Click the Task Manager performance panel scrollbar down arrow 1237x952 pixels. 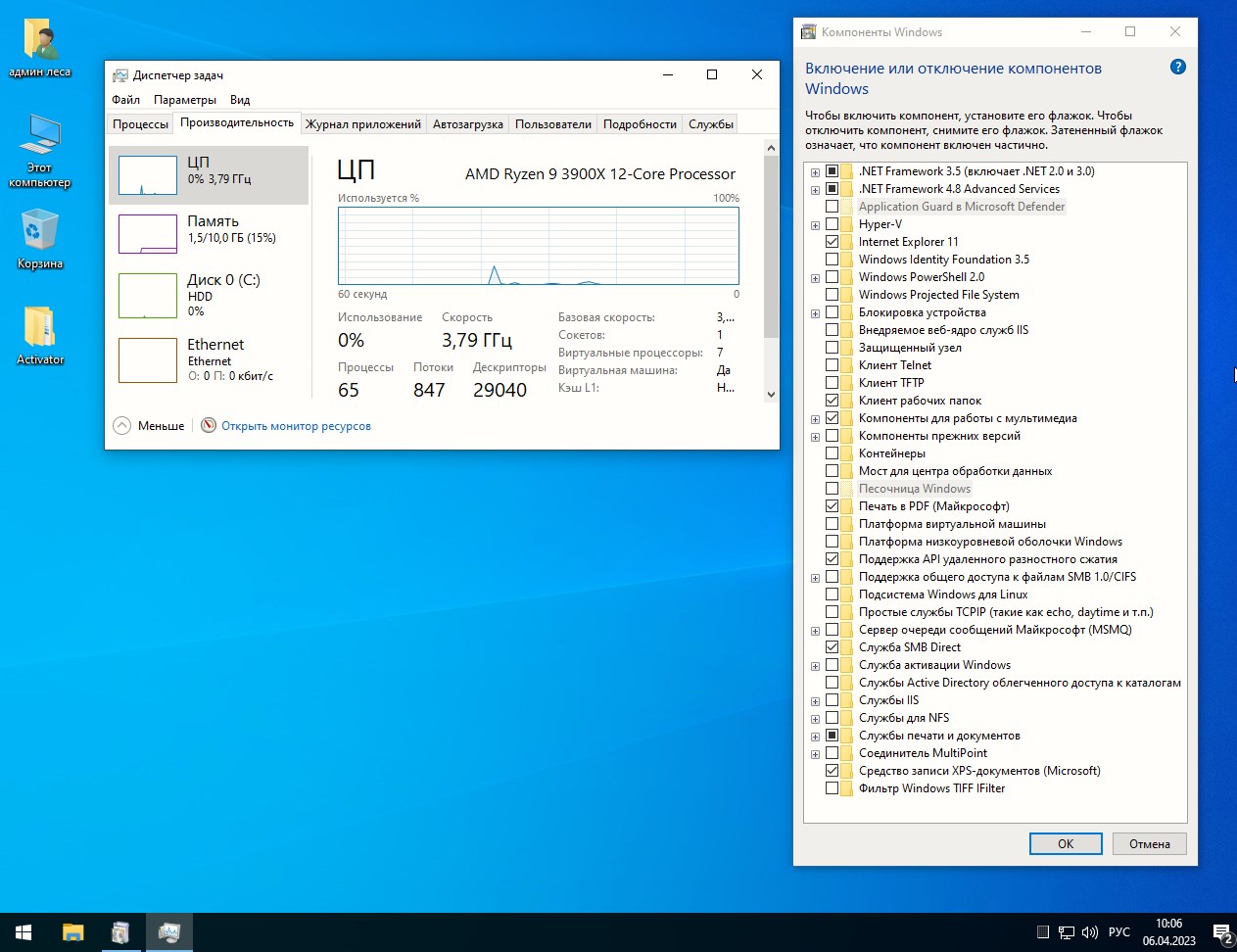click(771, 394)
